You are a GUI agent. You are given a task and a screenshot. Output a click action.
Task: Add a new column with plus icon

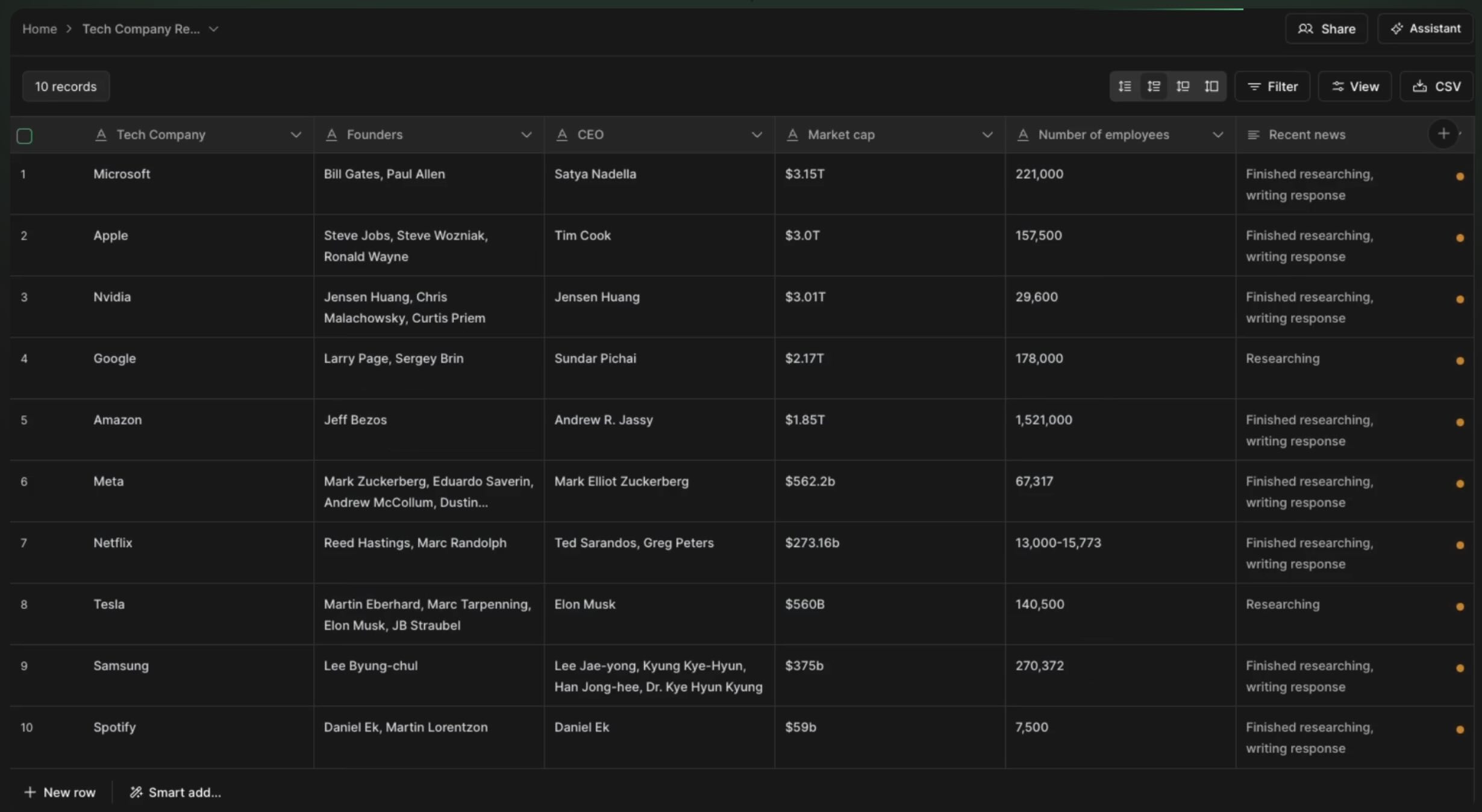pos(1443,134)
